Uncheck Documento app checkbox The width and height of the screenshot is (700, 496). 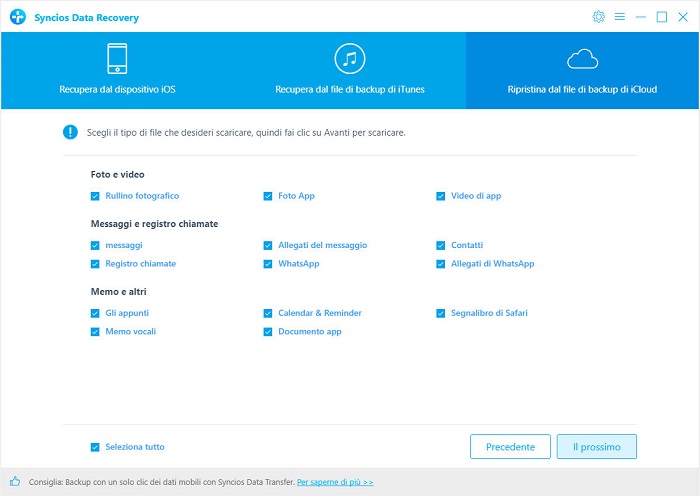tap(268, 332)
